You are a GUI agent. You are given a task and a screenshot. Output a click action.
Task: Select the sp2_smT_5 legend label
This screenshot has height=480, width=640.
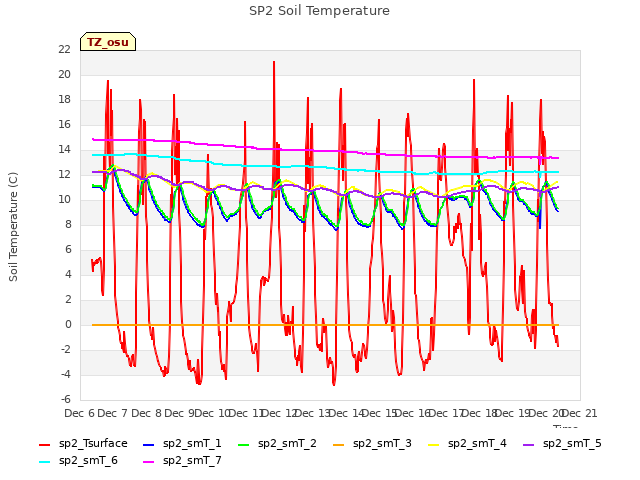572,443
